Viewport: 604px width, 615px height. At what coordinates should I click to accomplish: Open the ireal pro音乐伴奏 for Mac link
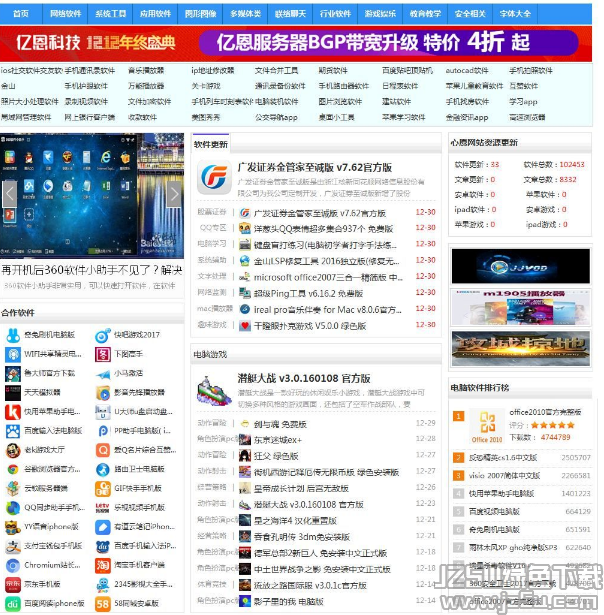pyautogui.click(x=327, y=309)
